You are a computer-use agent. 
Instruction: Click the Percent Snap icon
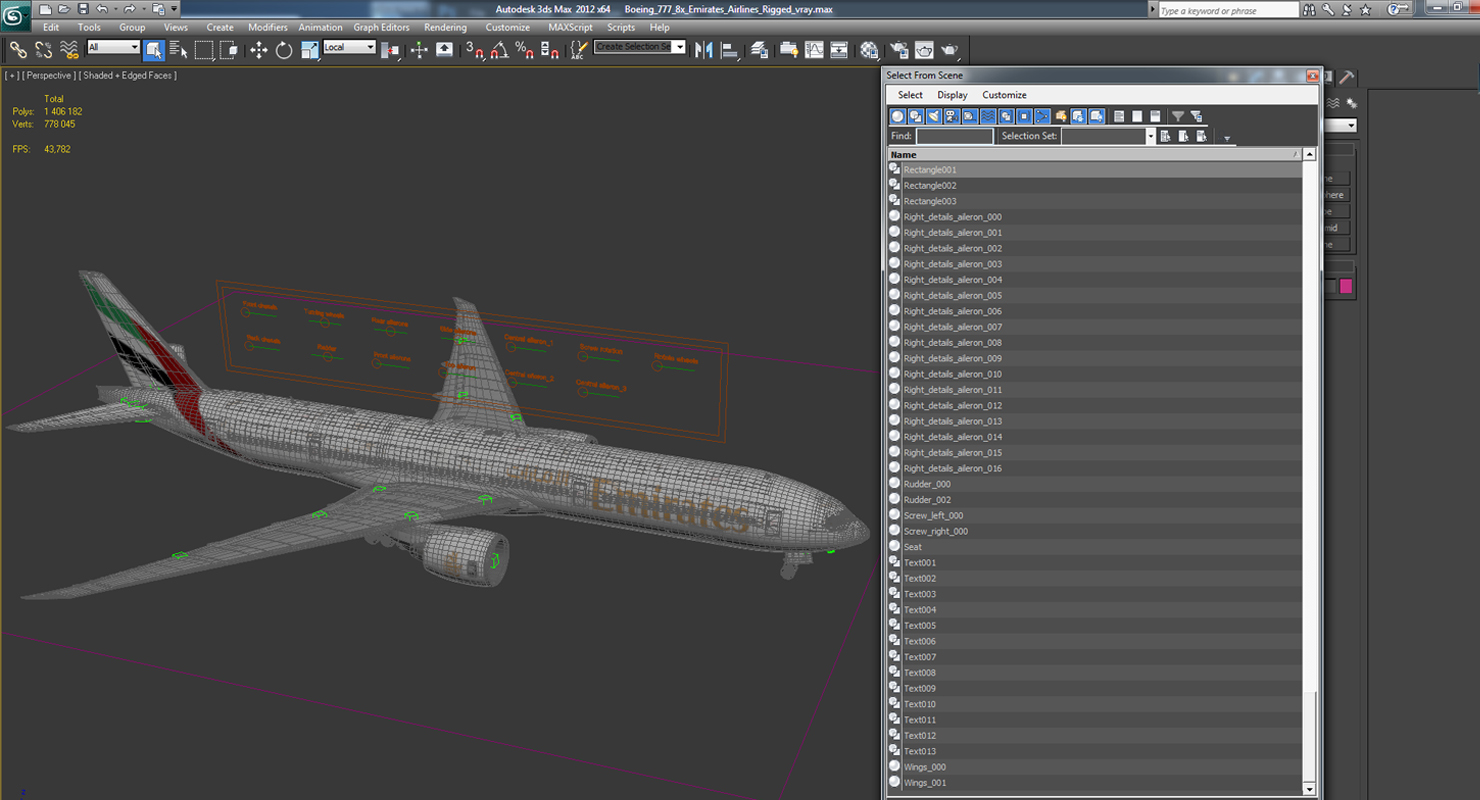tap(524, 50)
